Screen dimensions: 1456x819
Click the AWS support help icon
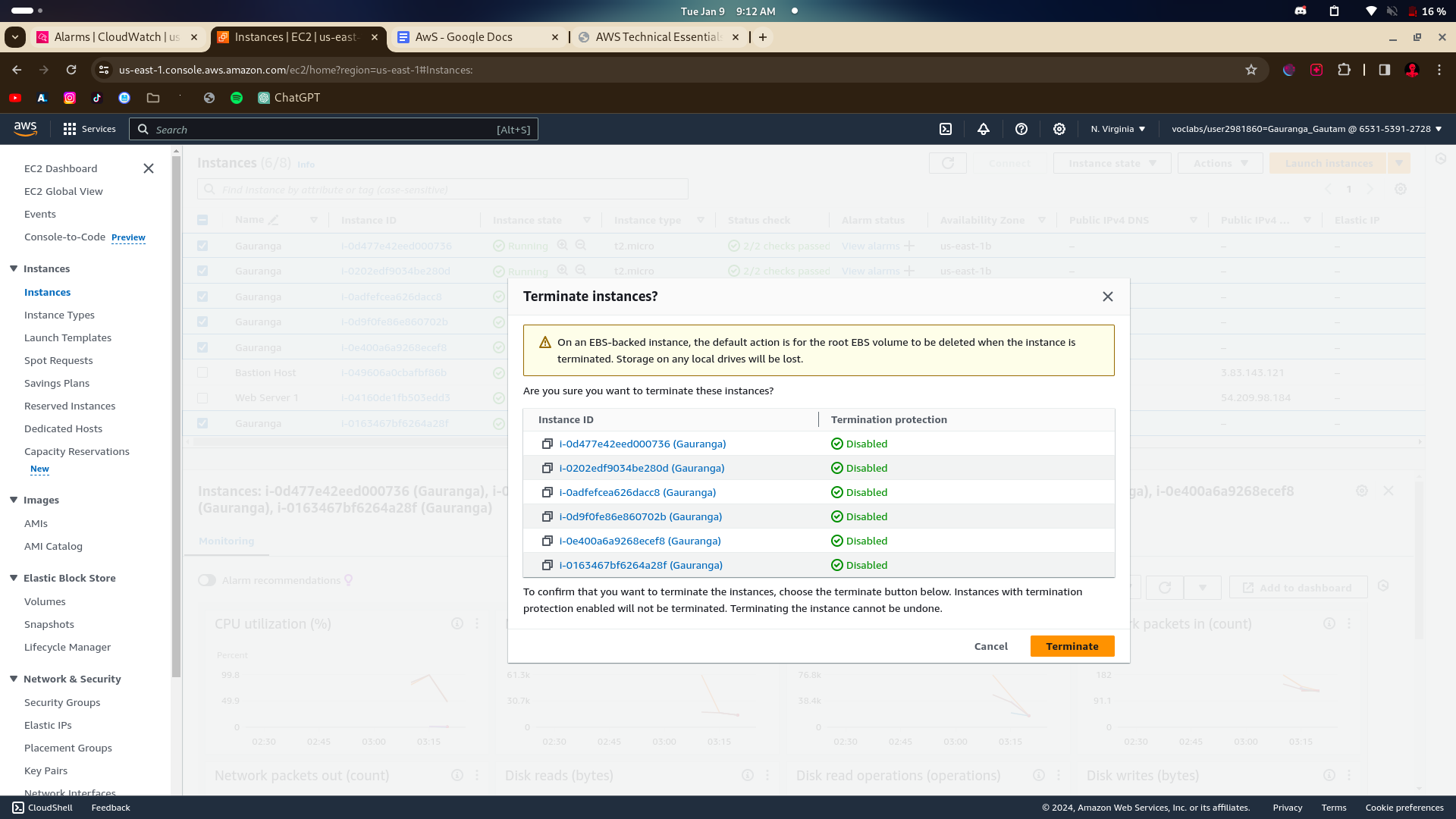click(x=1021, y=129)
